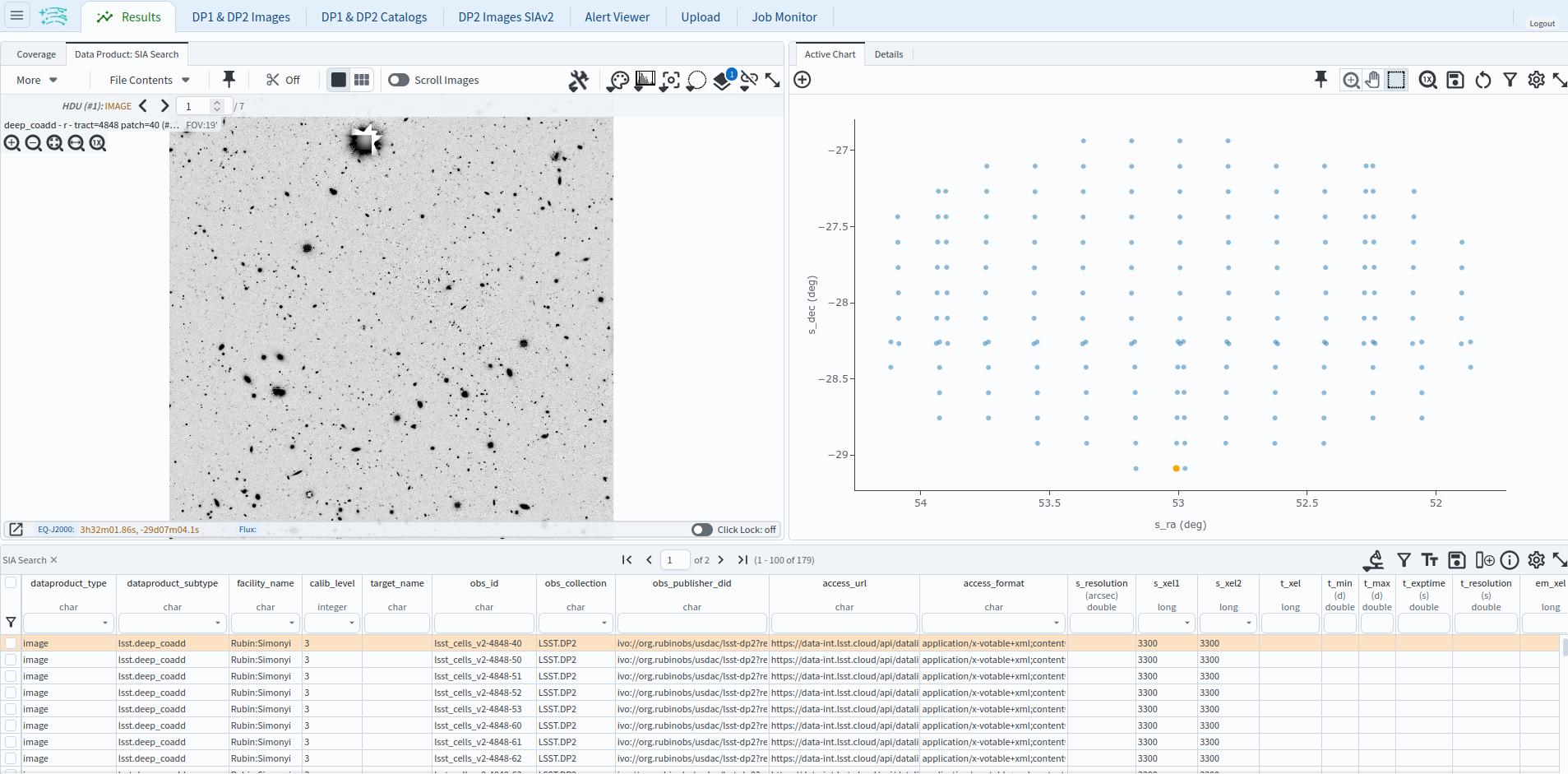
Task: Open the image center/recenter dropdown
Action: pos(670,81)
